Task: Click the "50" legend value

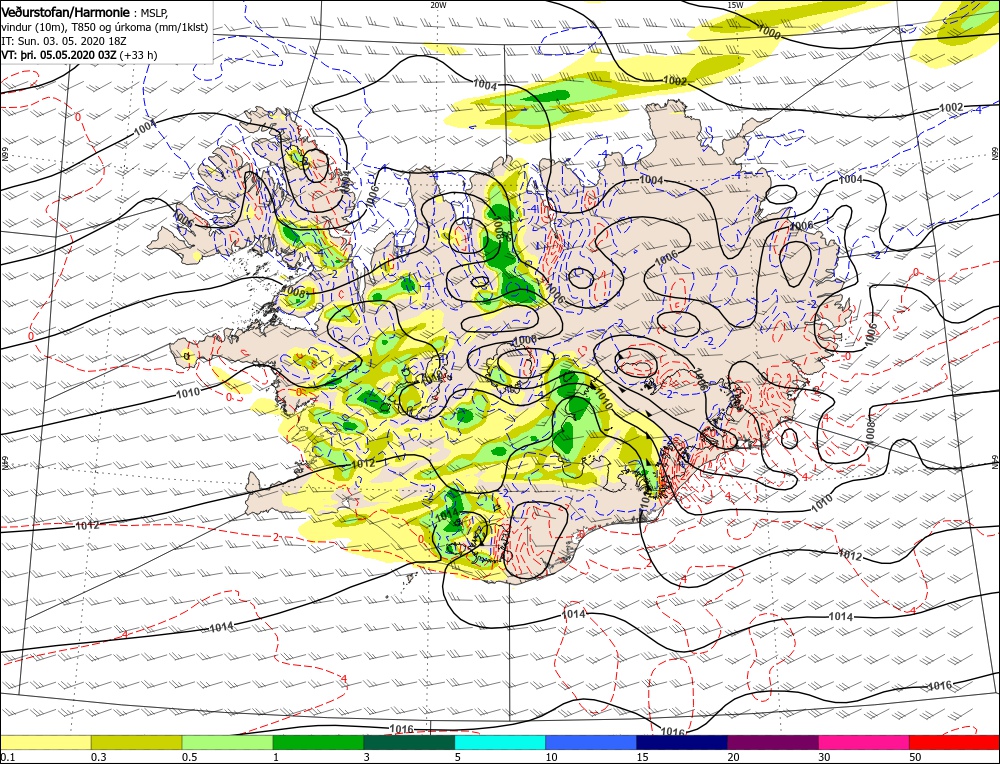Action: point(915,757)
